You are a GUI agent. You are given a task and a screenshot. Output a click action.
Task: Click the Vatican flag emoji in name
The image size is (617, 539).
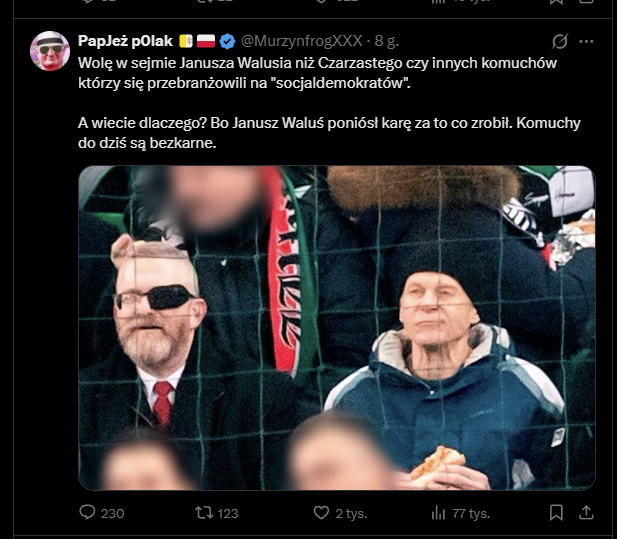(x=185, y=41)
